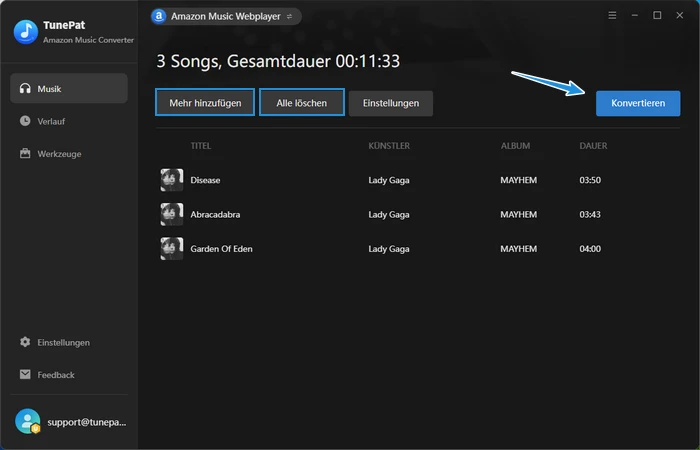Click Abracadabra album cover thumbnail

(x=172, y=214)
